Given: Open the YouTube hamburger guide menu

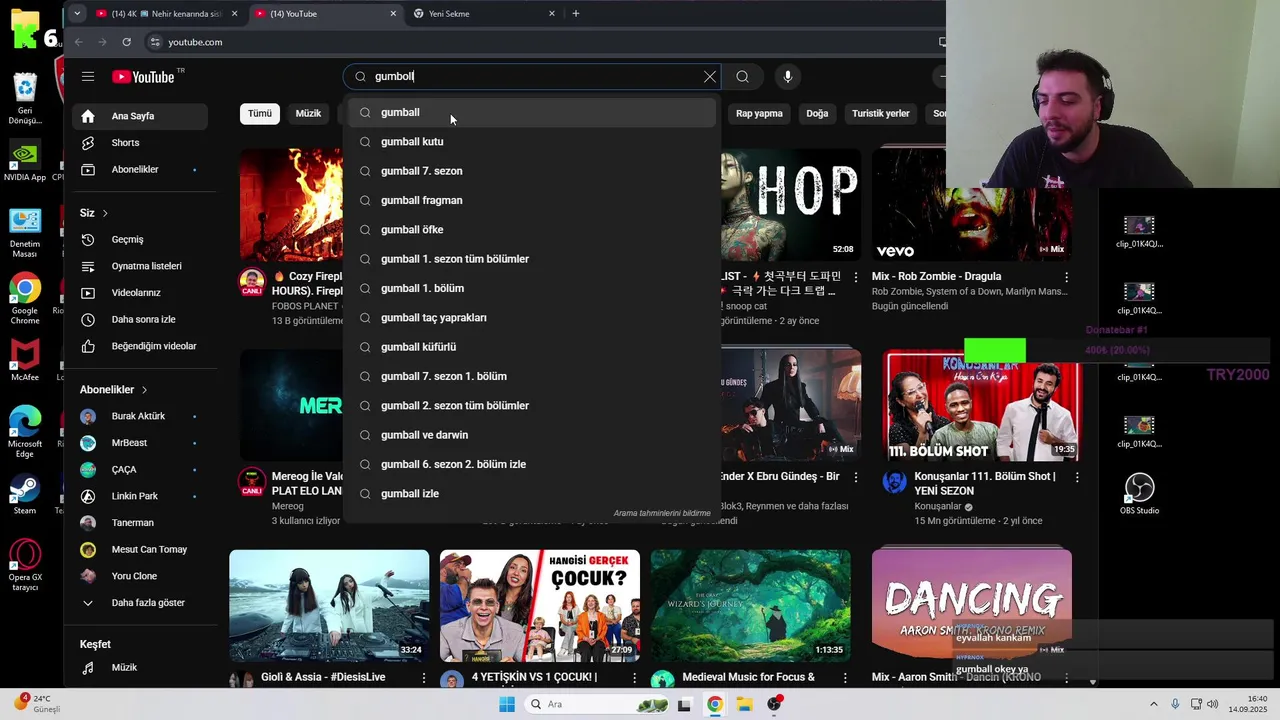Looking at the screenshot, I should (88, 77).
